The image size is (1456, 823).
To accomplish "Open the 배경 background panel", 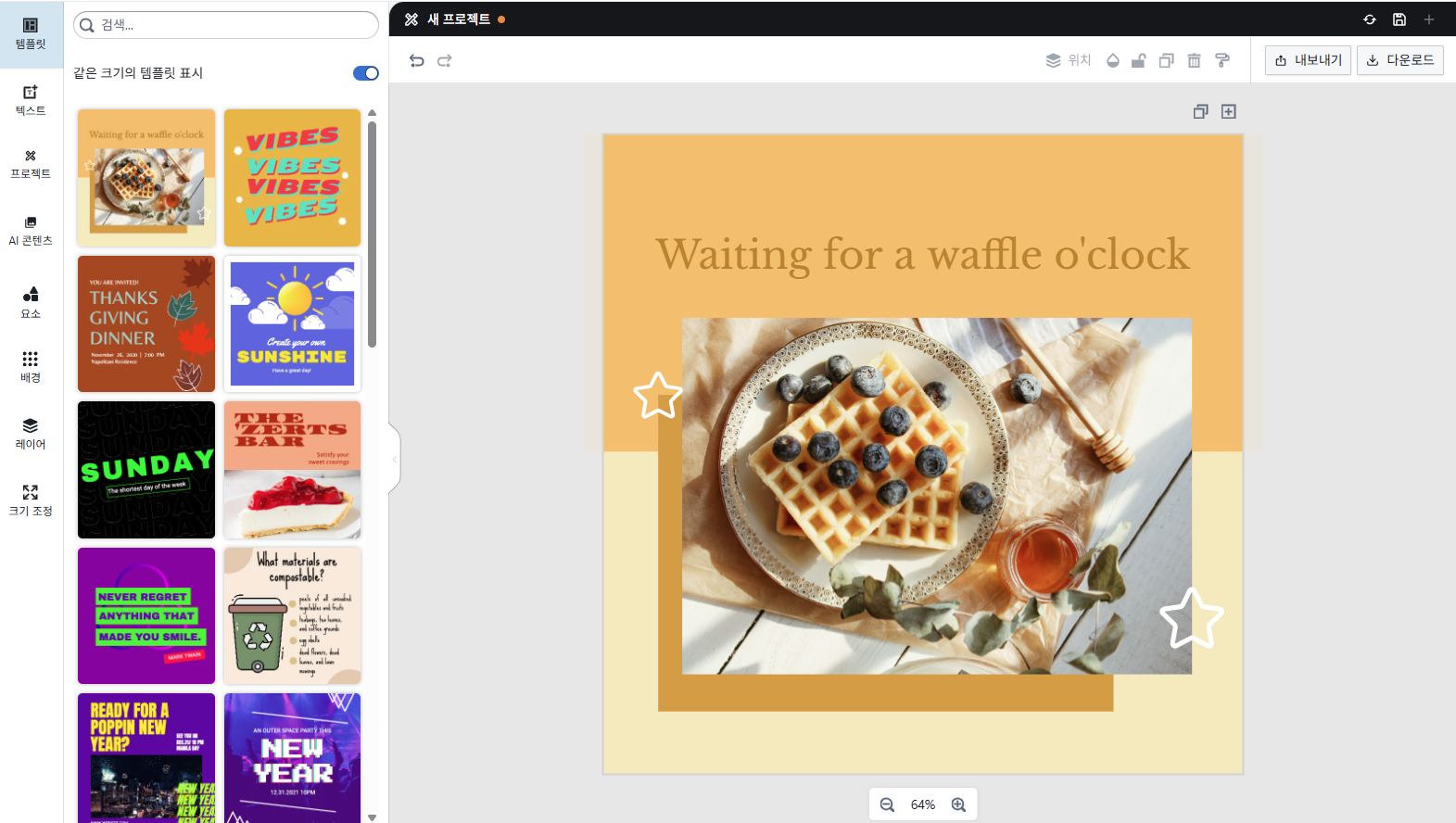I will pos(31,367).
